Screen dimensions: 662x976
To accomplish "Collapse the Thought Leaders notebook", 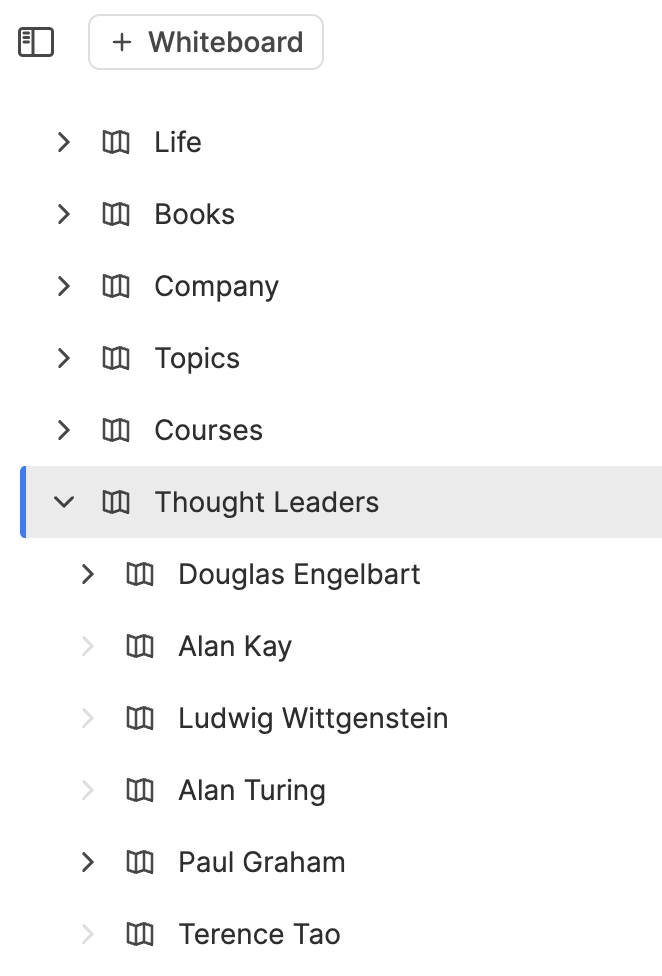I will pos(64,502).
